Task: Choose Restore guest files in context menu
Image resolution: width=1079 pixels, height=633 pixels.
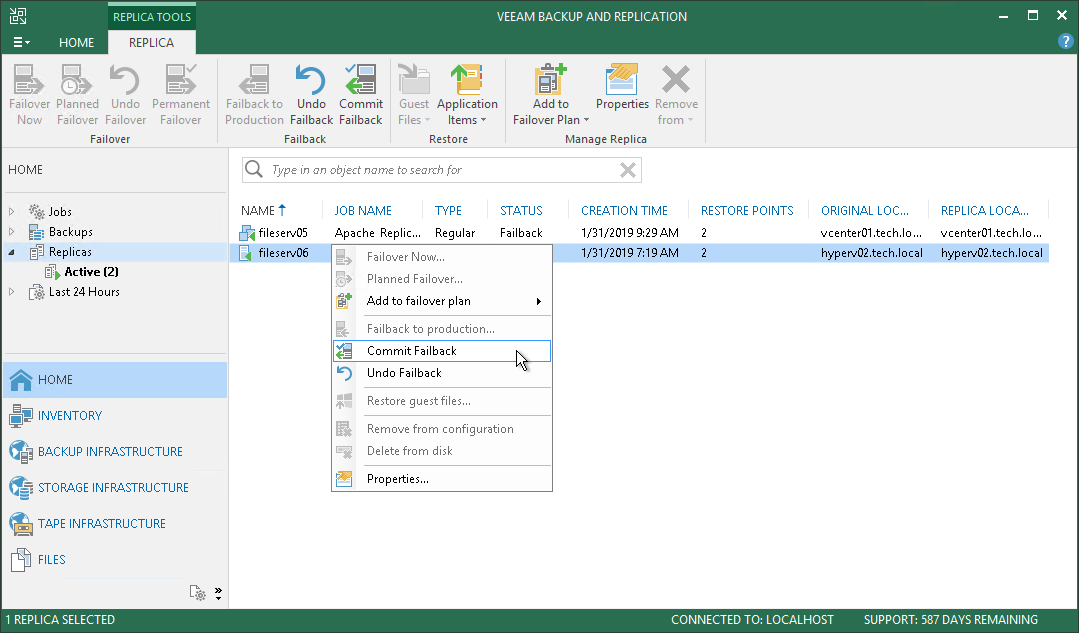Action: pos(441,401)
